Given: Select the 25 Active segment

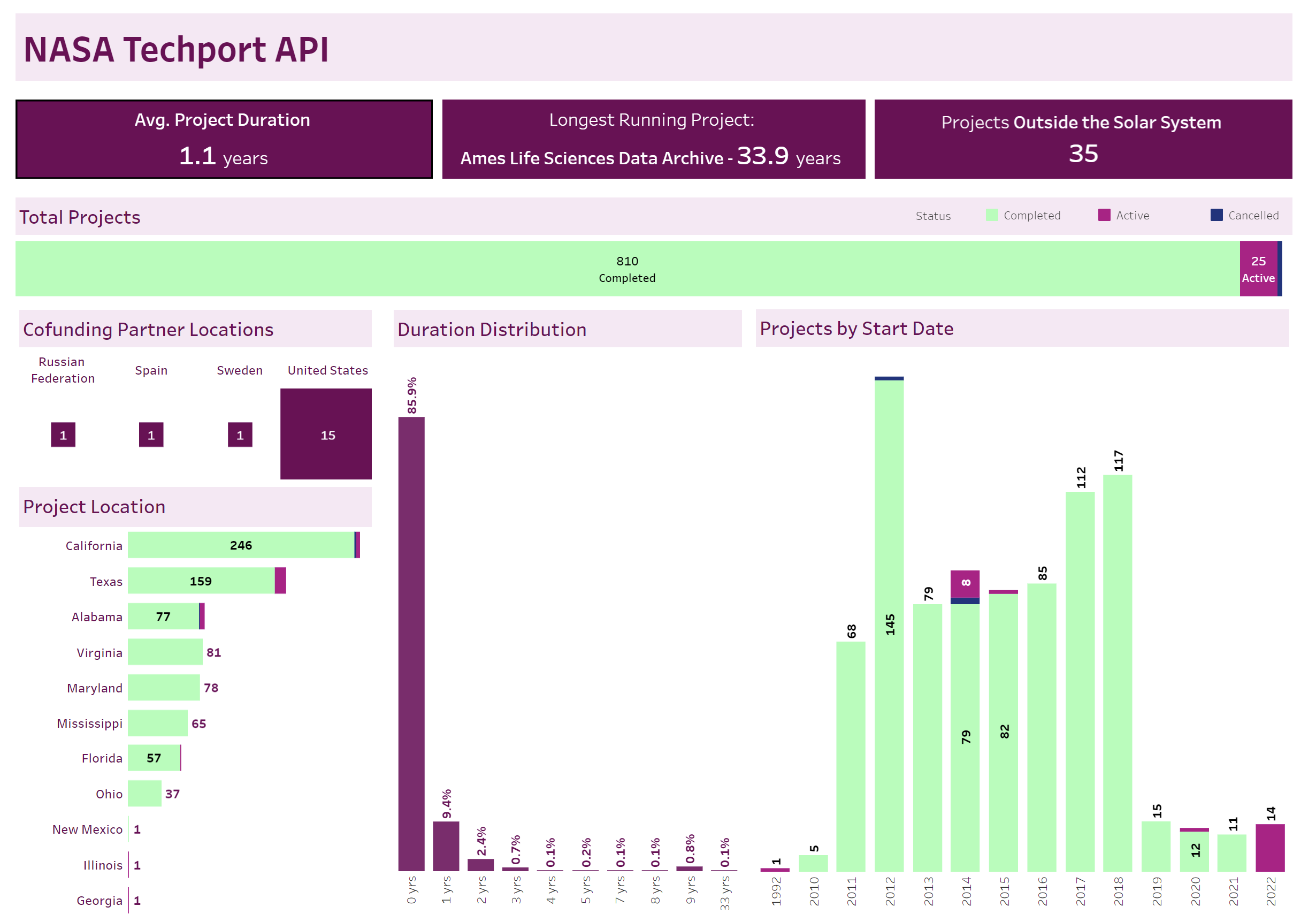Looking at the screenshot, I should 1258,268.
